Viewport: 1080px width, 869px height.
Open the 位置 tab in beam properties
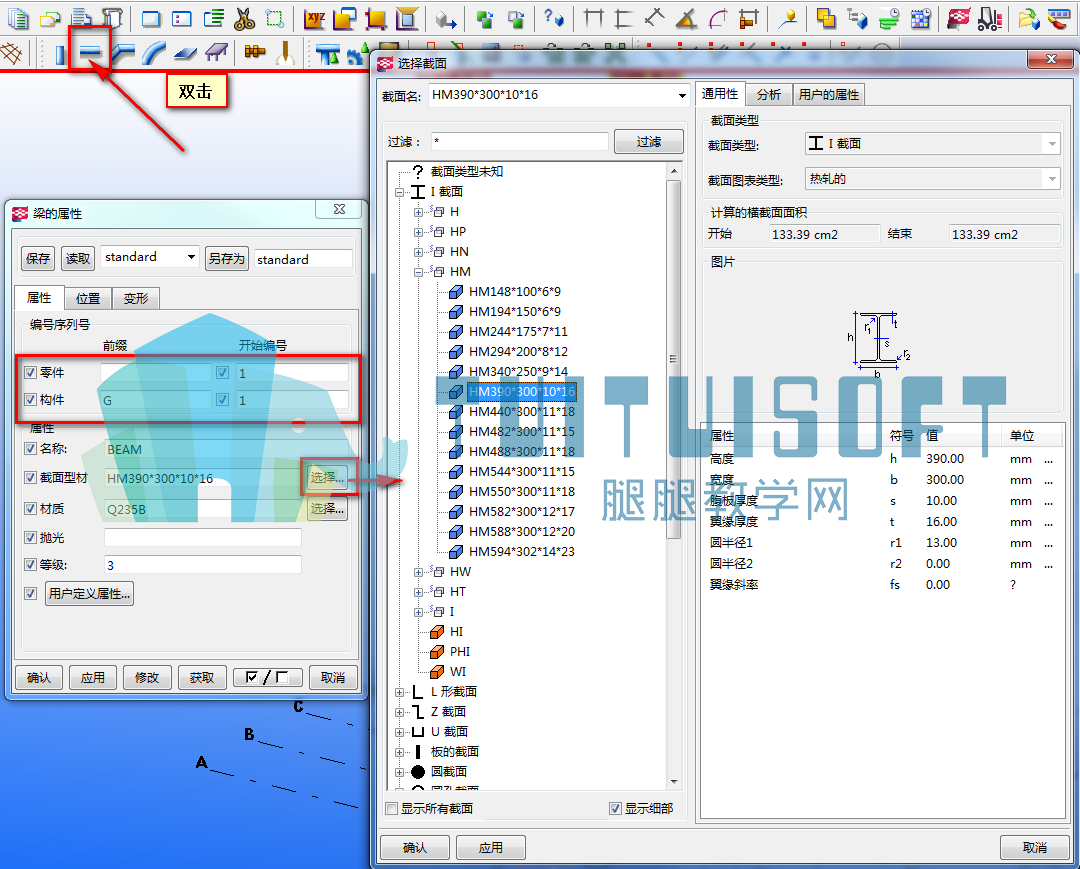88,298
